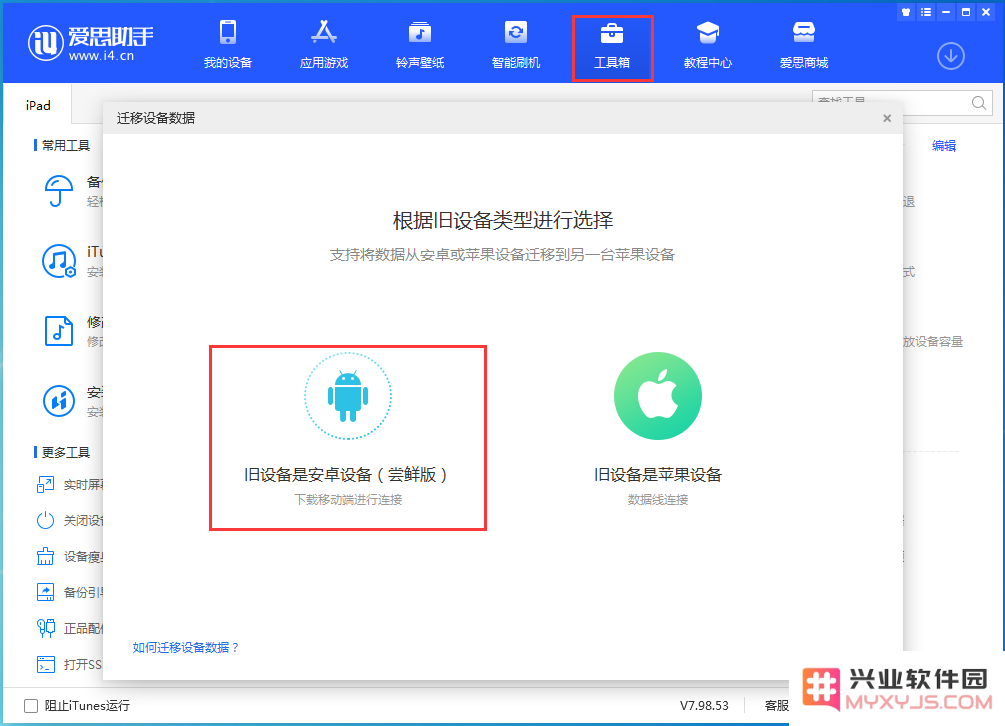
Task: Select the 工具箱 toolbox tab
Action: coord(612,48)
